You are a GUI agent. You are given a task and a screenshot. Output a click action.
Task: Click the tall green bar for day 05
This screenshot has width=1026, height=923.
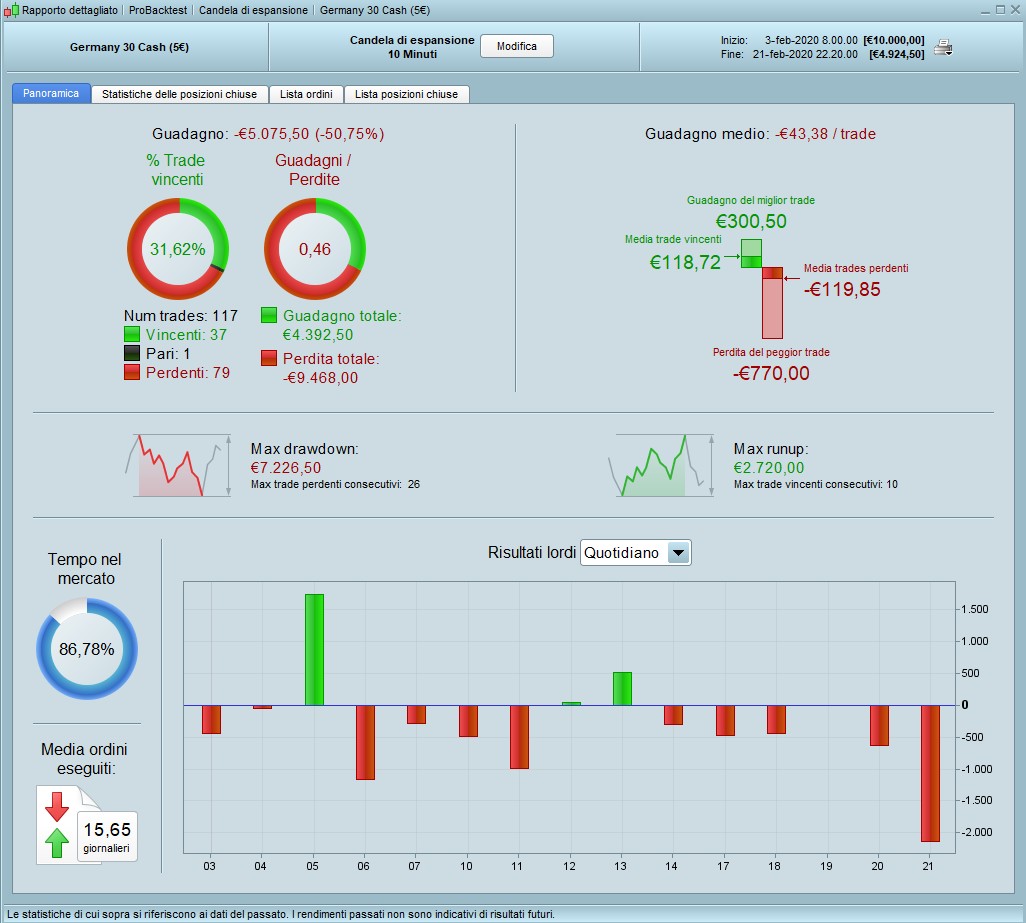pos(314,650)
